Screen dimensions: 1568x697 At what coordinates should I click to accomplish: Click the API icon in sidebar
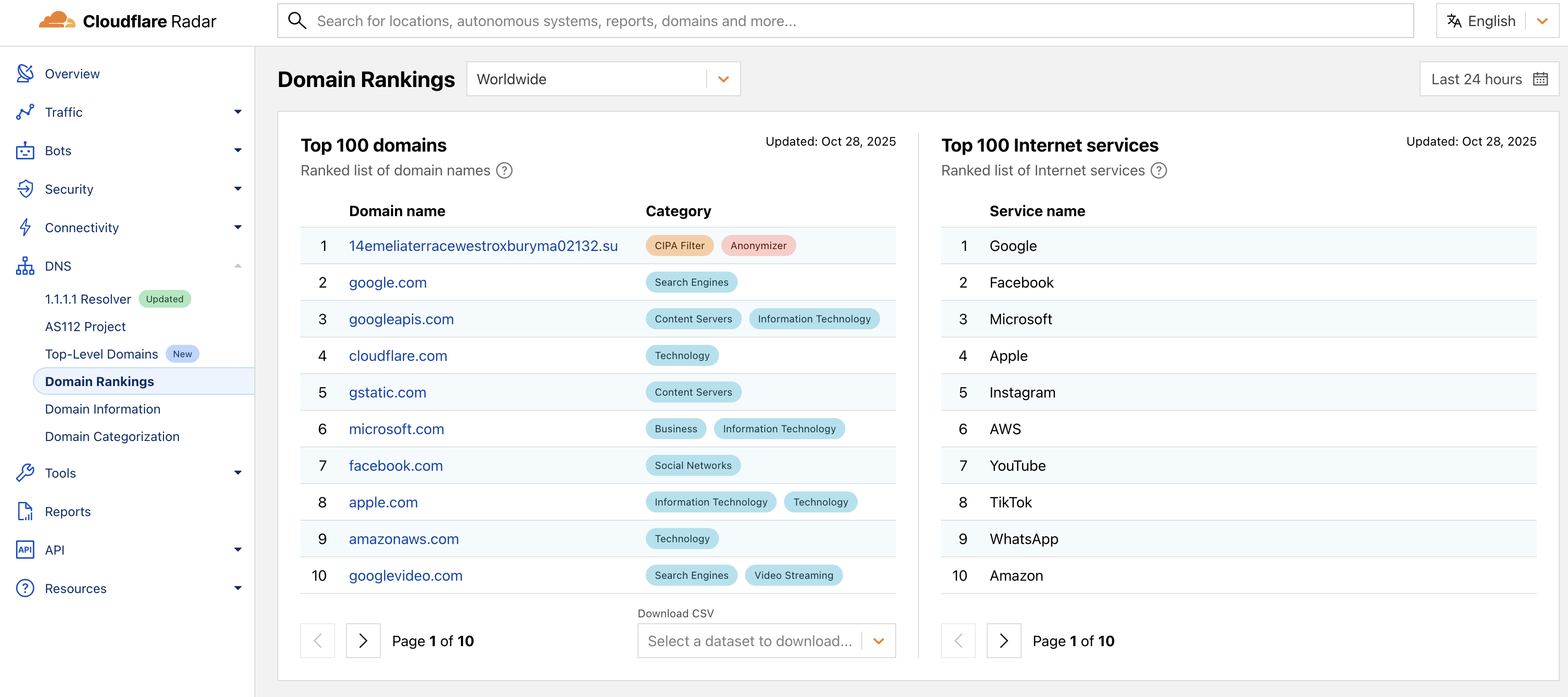tap(25, 550)
